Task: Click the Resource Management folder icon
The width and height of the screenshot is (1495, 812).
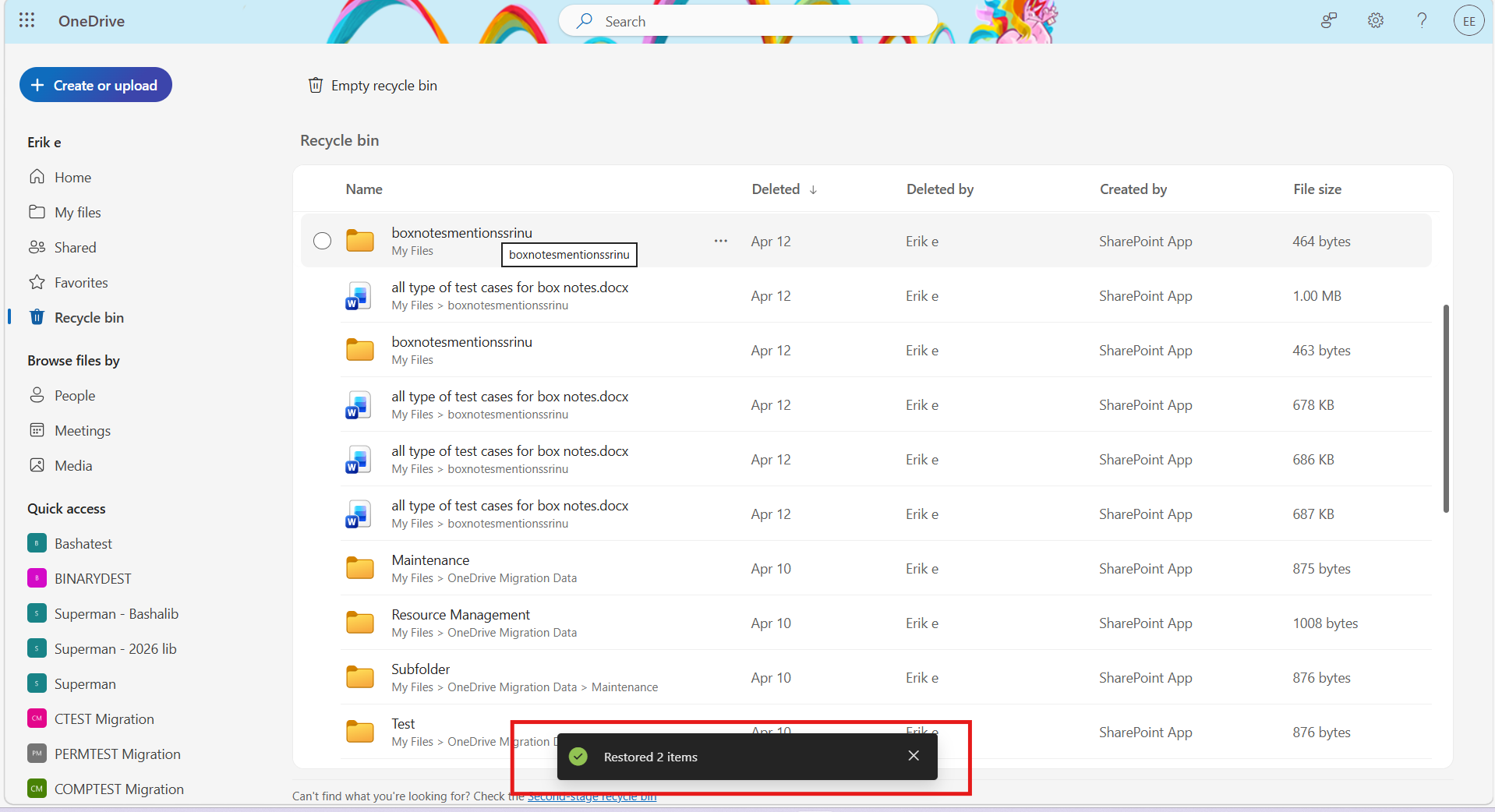Action: (x=360, y=623)
